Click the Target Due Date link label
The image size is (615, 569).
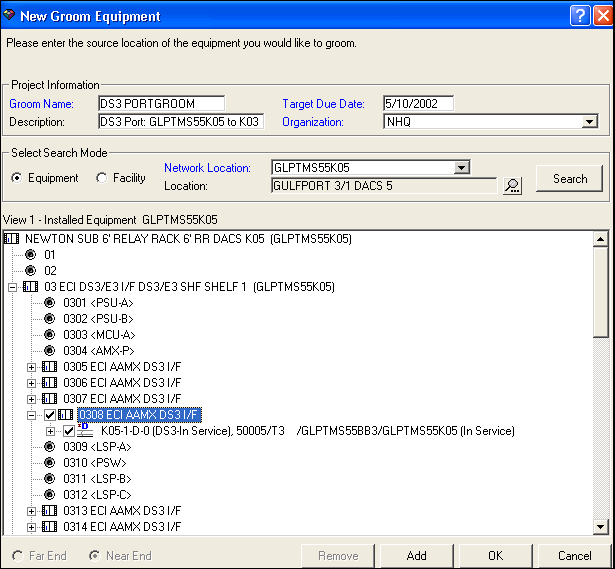[x=323, y=104]
